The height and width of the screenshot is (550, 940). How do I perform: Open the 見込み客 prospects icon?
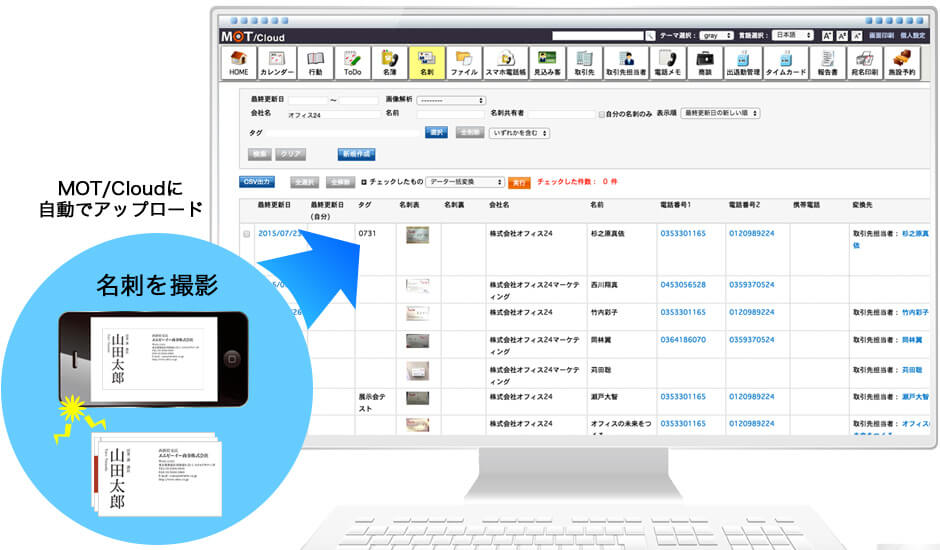[547, 62]
